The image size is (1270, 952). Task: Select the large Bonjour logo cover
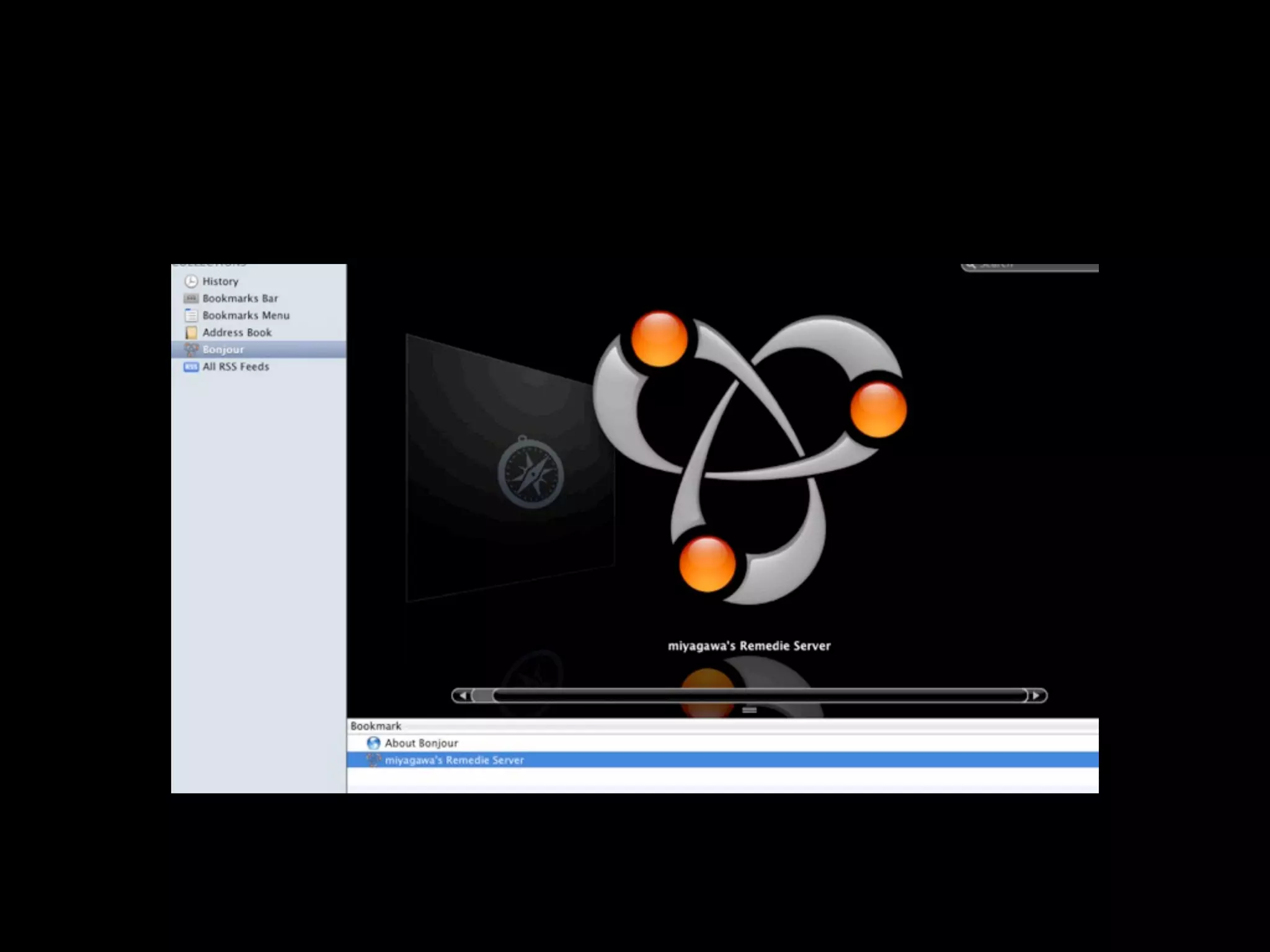click(x=749, y=459)
